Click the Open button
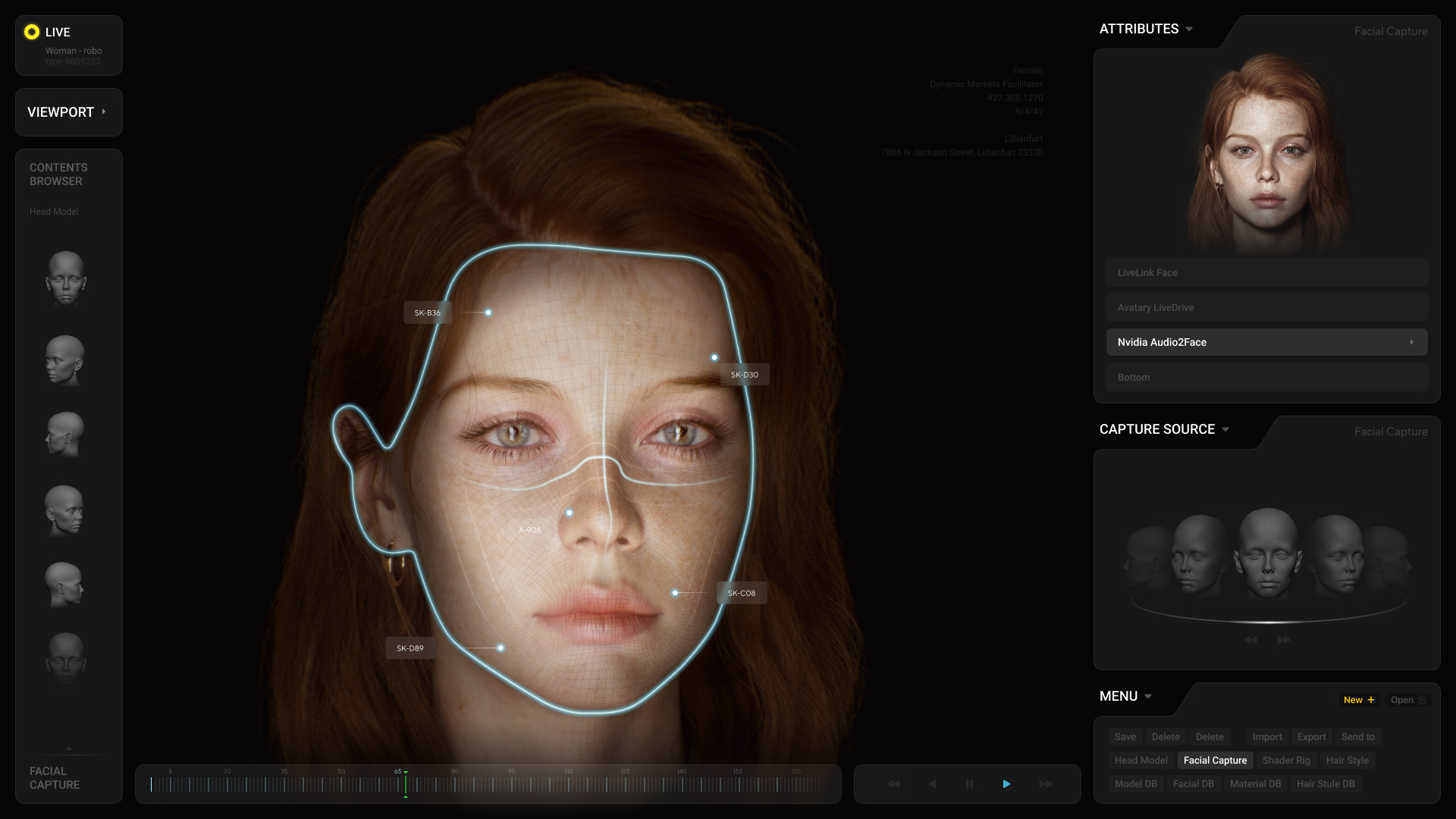 pos(1407,700)
